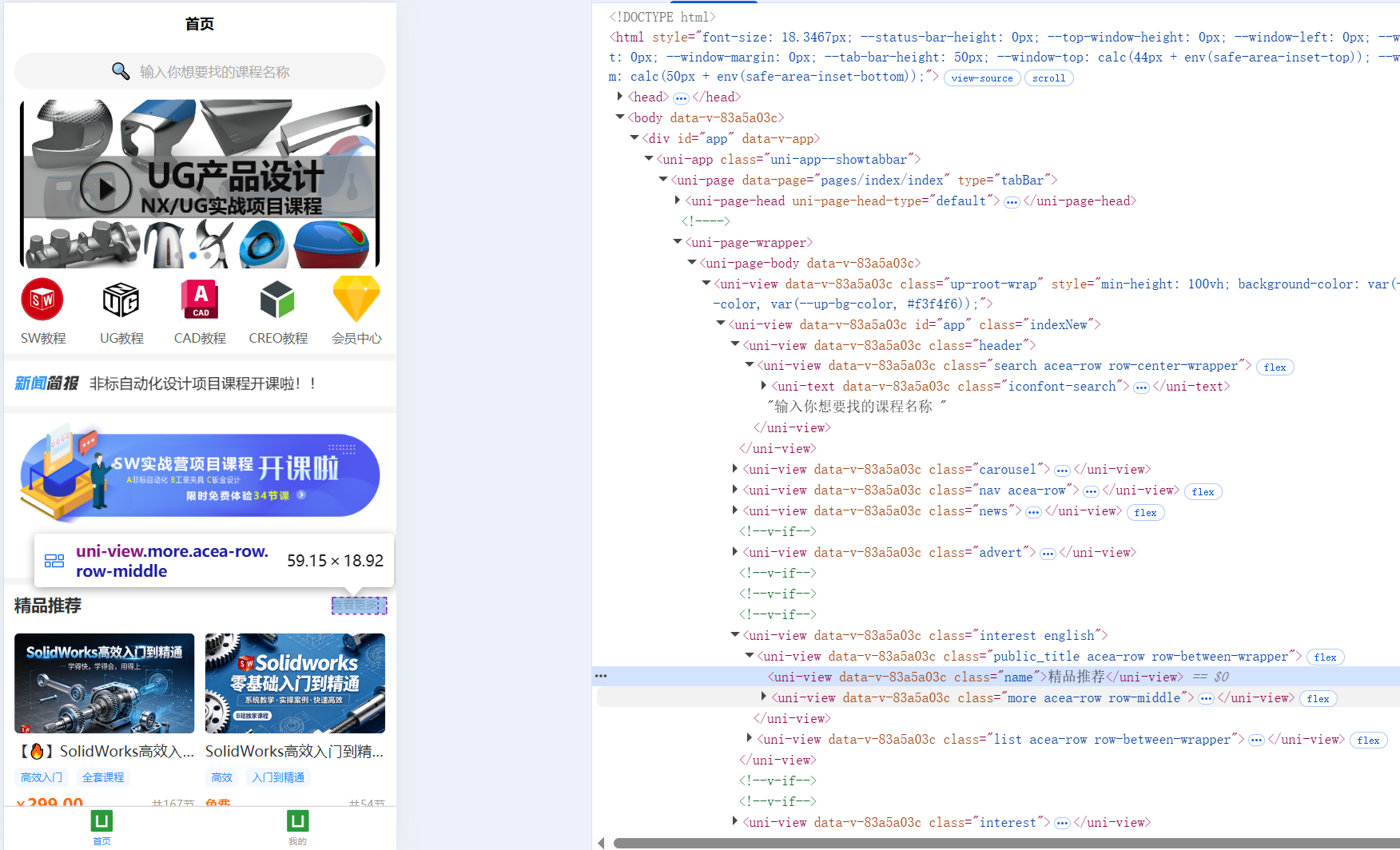This screenshot has height=850, width=1400.
Task: Open the red SW tutorial icon
Action: (x=42, y=300)
